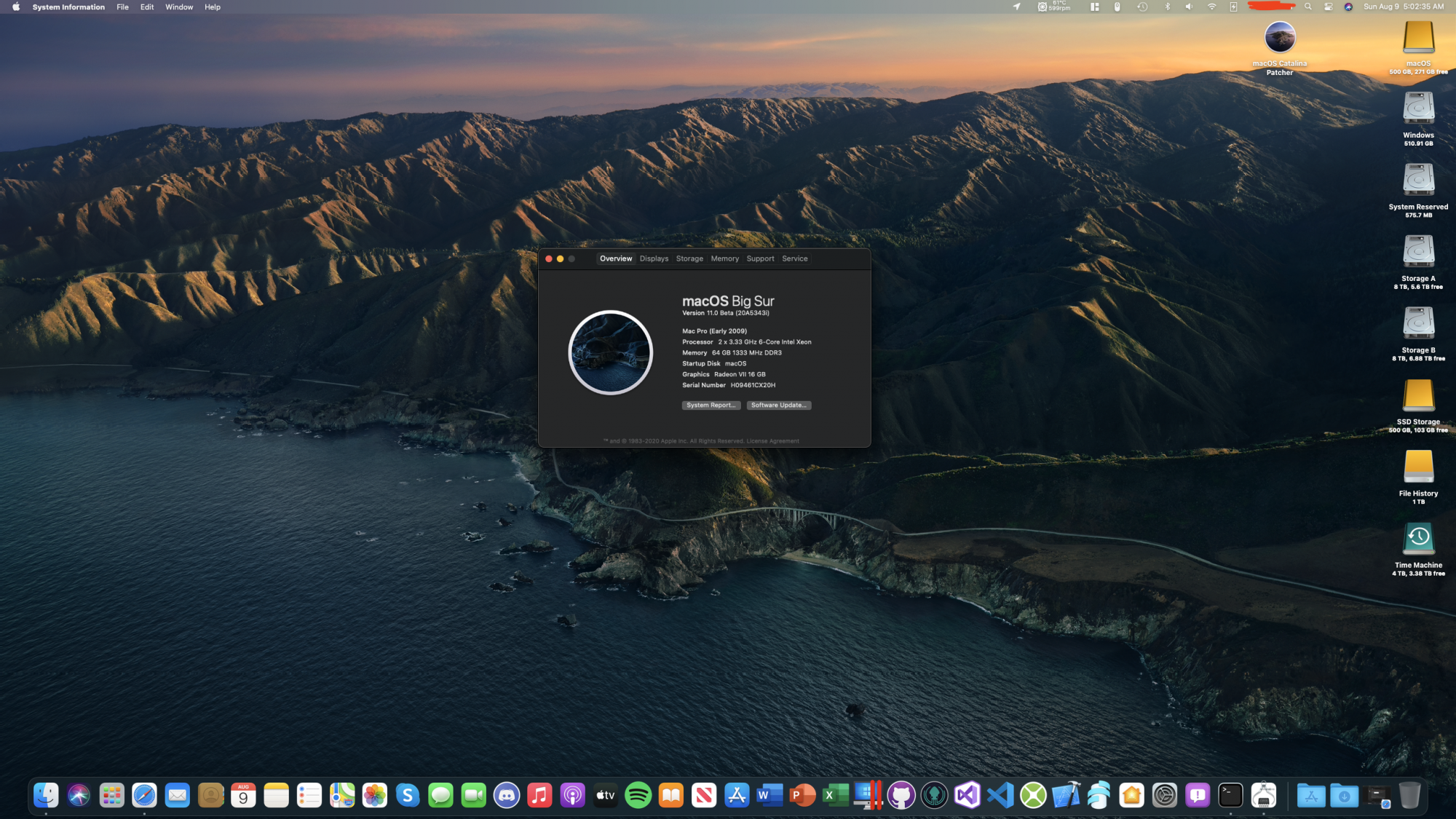Open the Apple TV app
The image size is (1456, 819).
point(605,795)
